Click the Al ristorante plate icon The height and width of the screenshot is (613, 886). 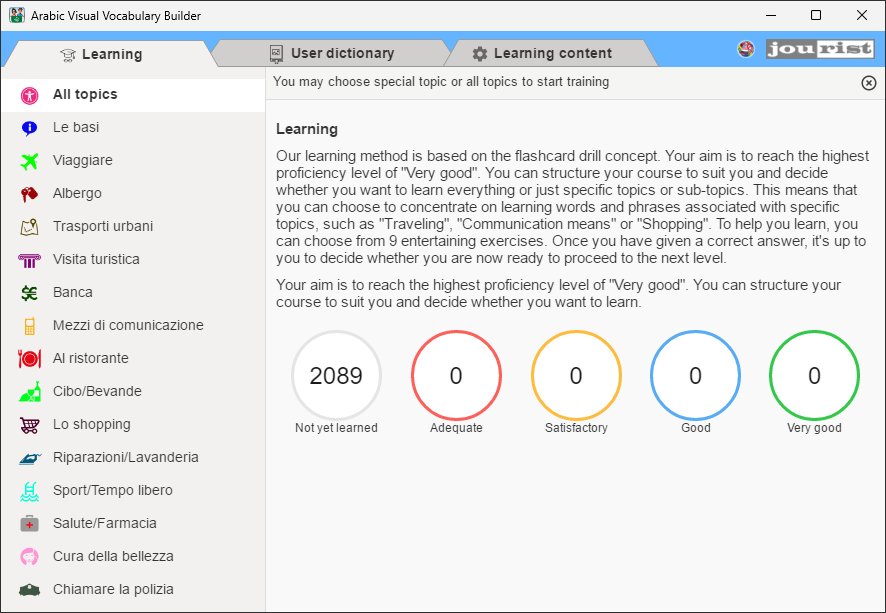29,359
